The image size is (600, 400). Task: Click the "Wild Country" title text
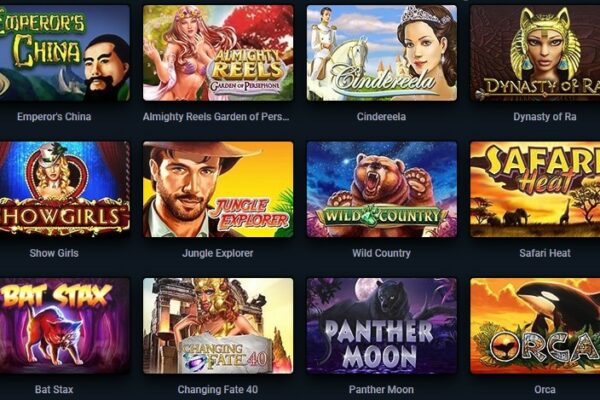coord(381,253)
